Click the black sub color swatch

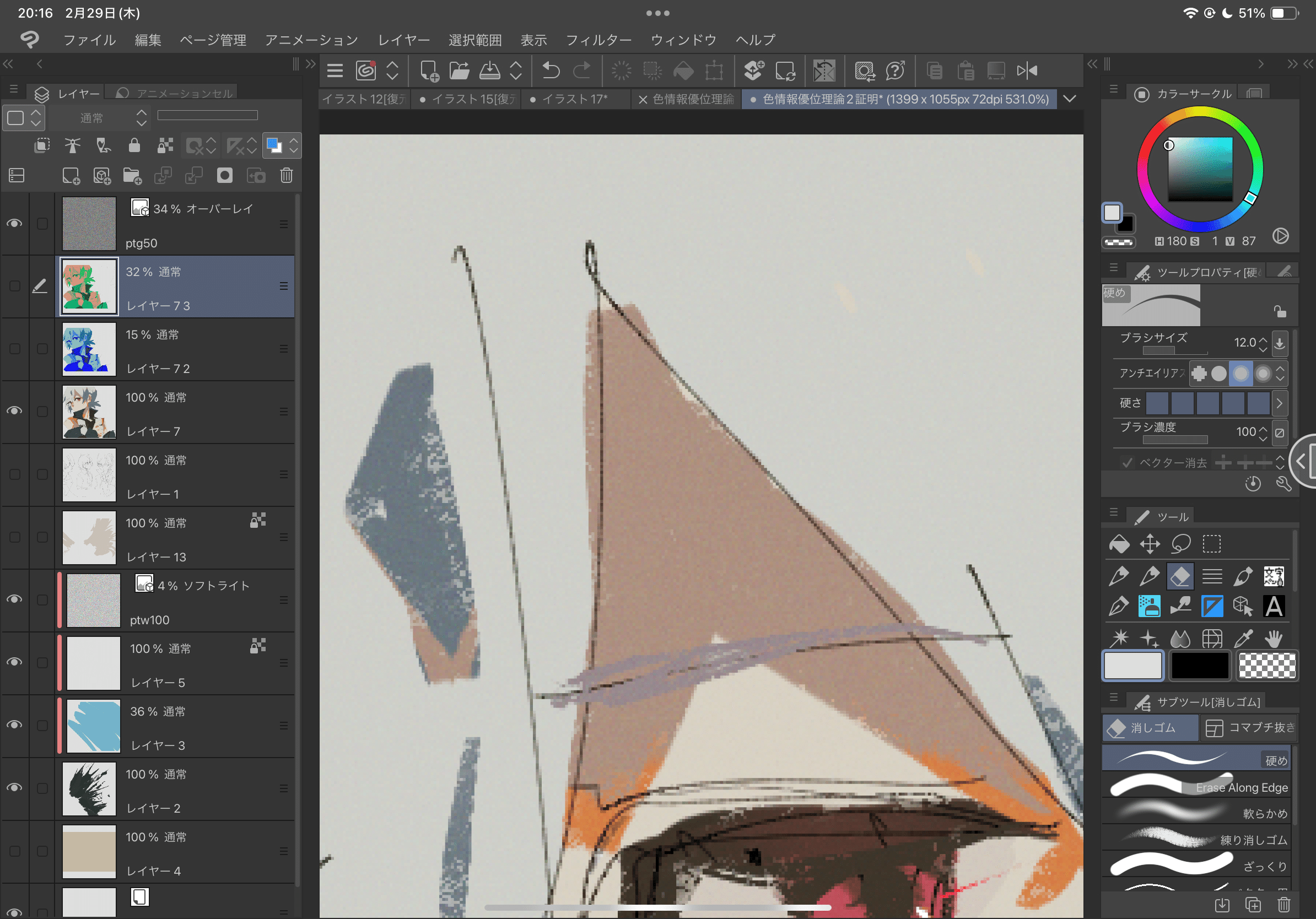coord(1200,665)
